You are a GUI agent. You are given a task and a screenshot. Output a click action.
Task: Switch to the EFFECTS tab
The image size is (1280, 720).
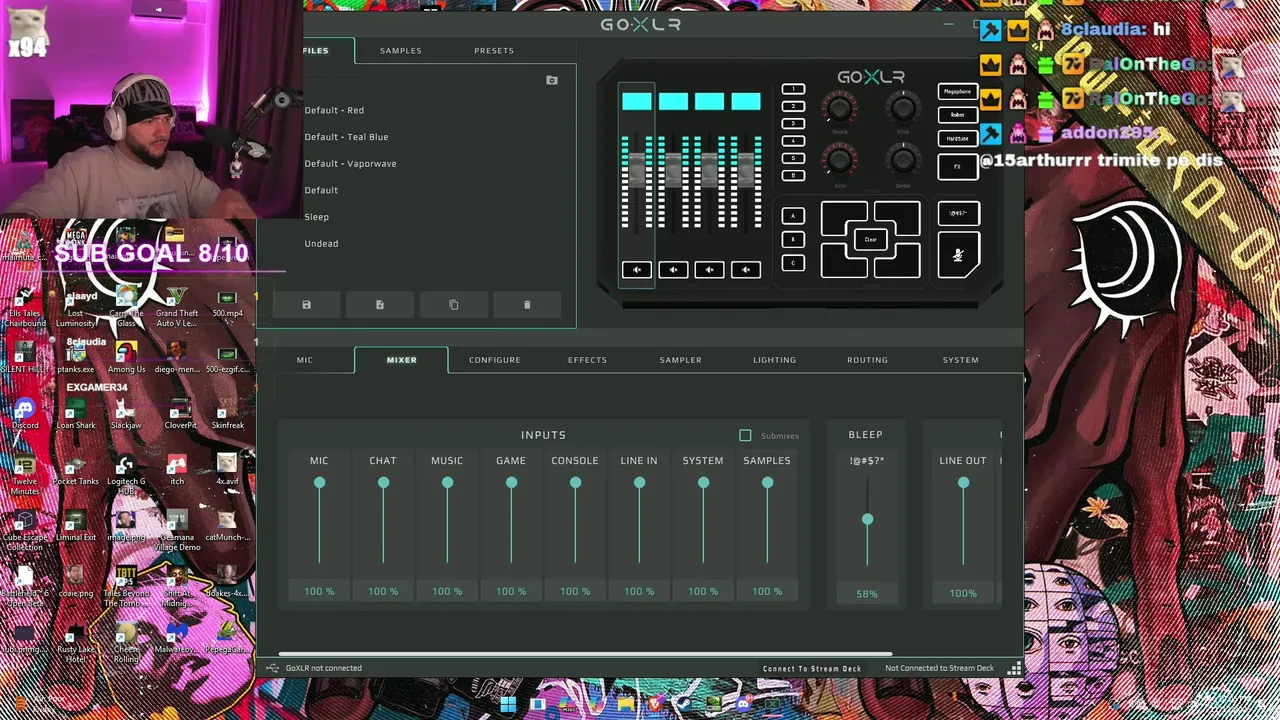click(588, 360)
